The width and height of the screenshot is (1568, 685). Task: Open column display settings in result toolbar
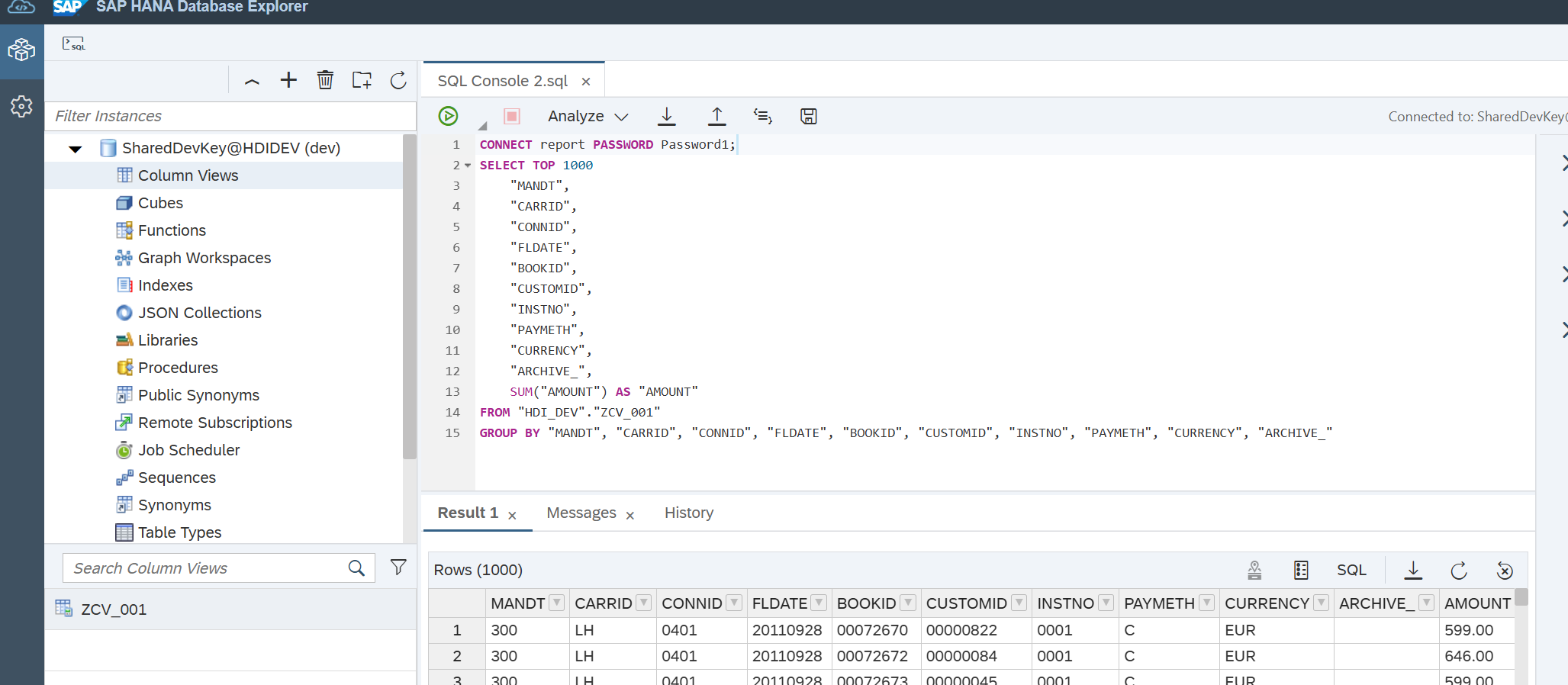point(1301,570)
